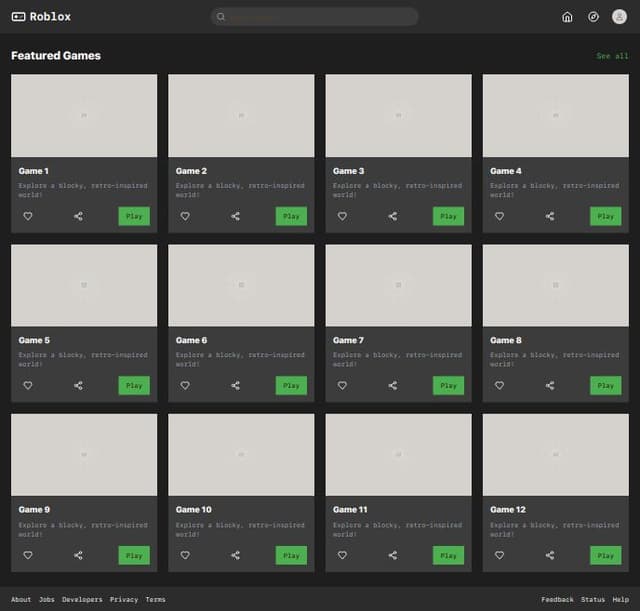The width and height of the screenshot is (640, 611).
Task: Share Game 7
Action: tap(393, 386)
